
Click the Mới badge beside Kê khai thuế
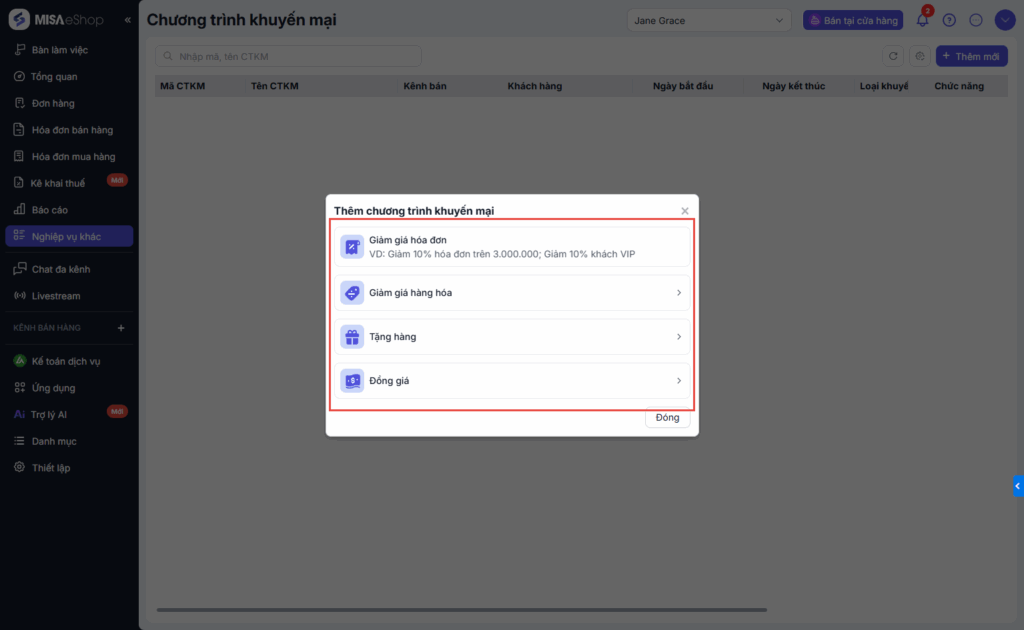click(x=118, y=180)
